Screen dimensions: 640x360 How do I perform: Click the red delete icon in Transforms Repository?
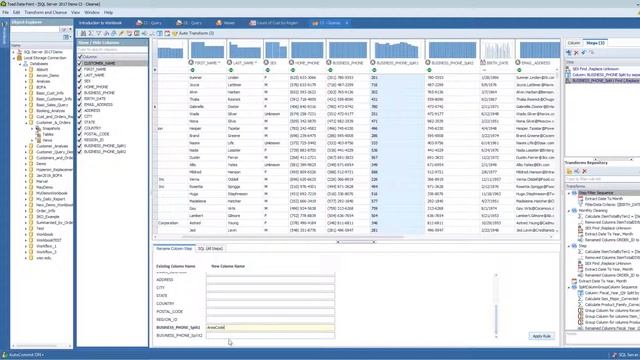click(x=584, y=171)
